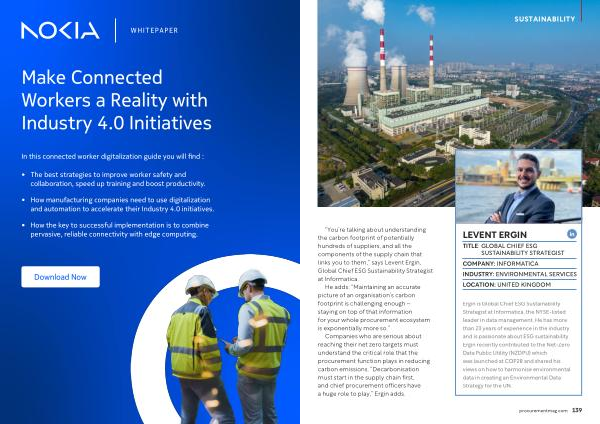Click Levent Ergin's portrait photo
The width and height of the screenshot is (600, 424).
coord(518,186)
